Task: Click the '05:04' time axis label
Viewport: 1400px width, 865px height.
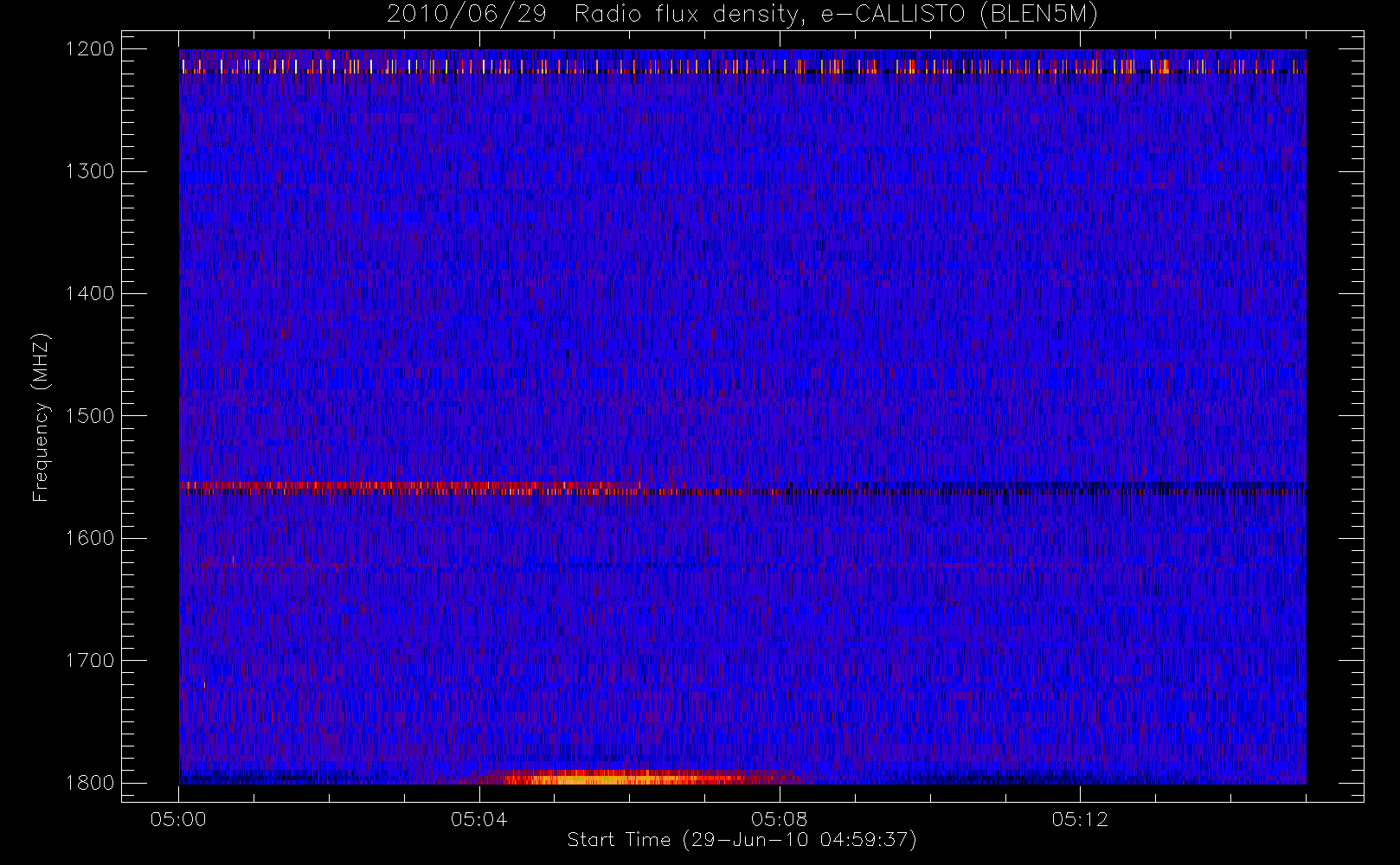Action: (x=478, y=819)
